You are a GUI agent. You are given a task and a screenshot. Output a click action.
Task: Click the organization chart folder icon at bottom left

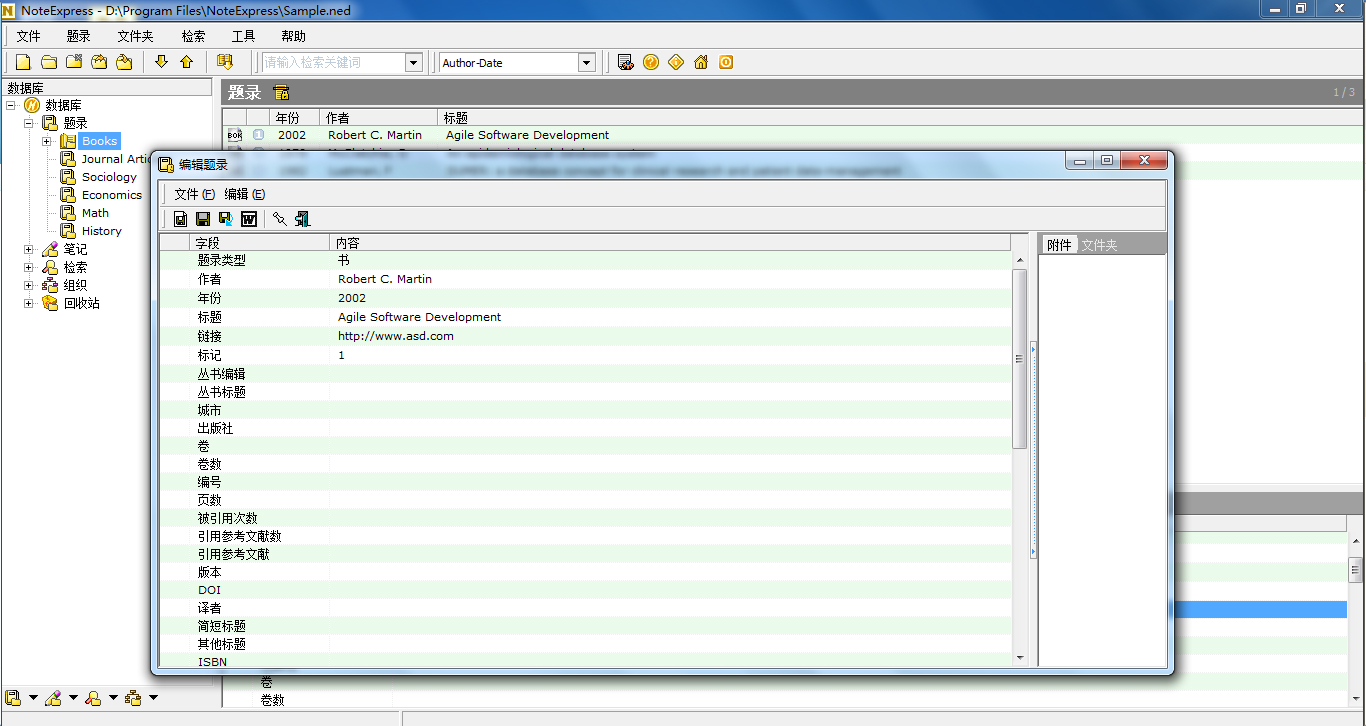(x=133, y=698)
